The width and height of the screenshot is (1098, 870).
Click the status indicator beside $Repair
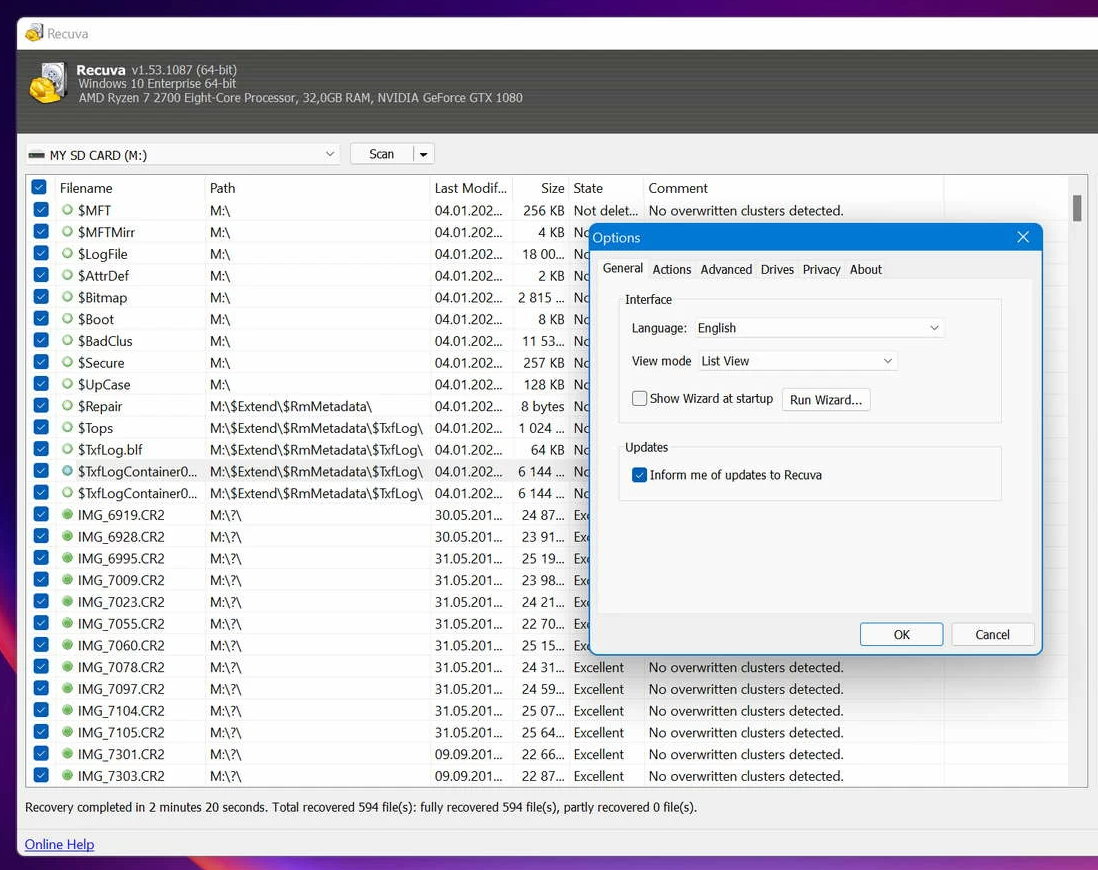point(67,405)
